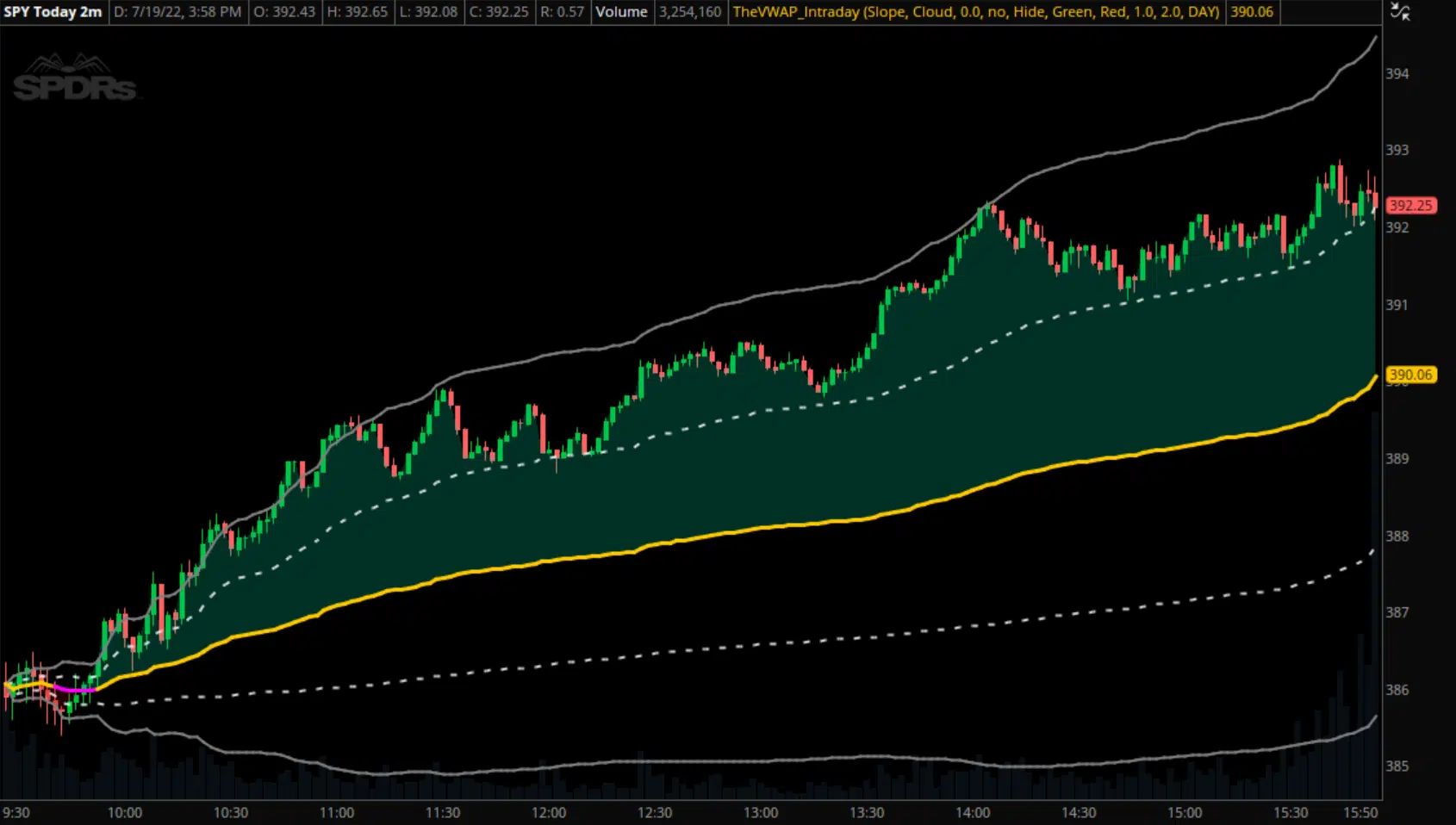Click the 15:00 time axis label
Viewport: 1456px width, 825px height.
coord(1185,812)
